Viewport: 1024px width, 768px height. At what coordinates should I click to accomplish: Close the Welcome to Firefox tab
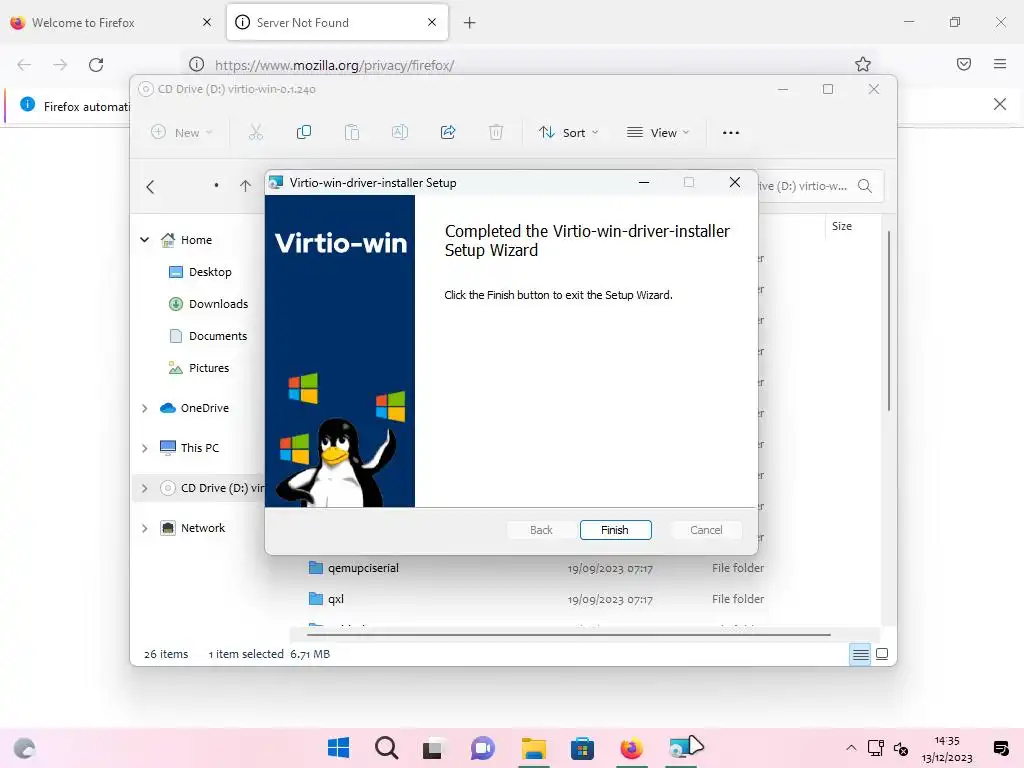[x=206, y=22]
